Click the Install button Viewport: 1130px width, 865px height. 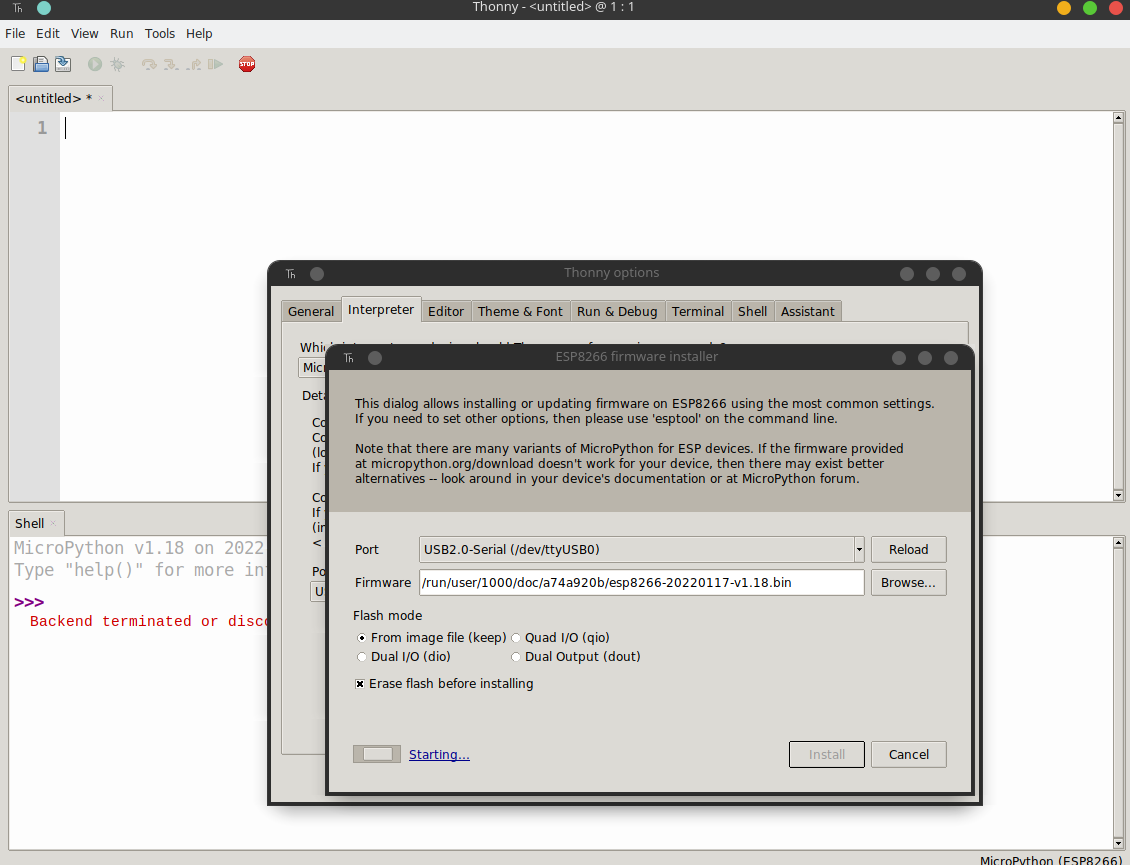[827, 755]
